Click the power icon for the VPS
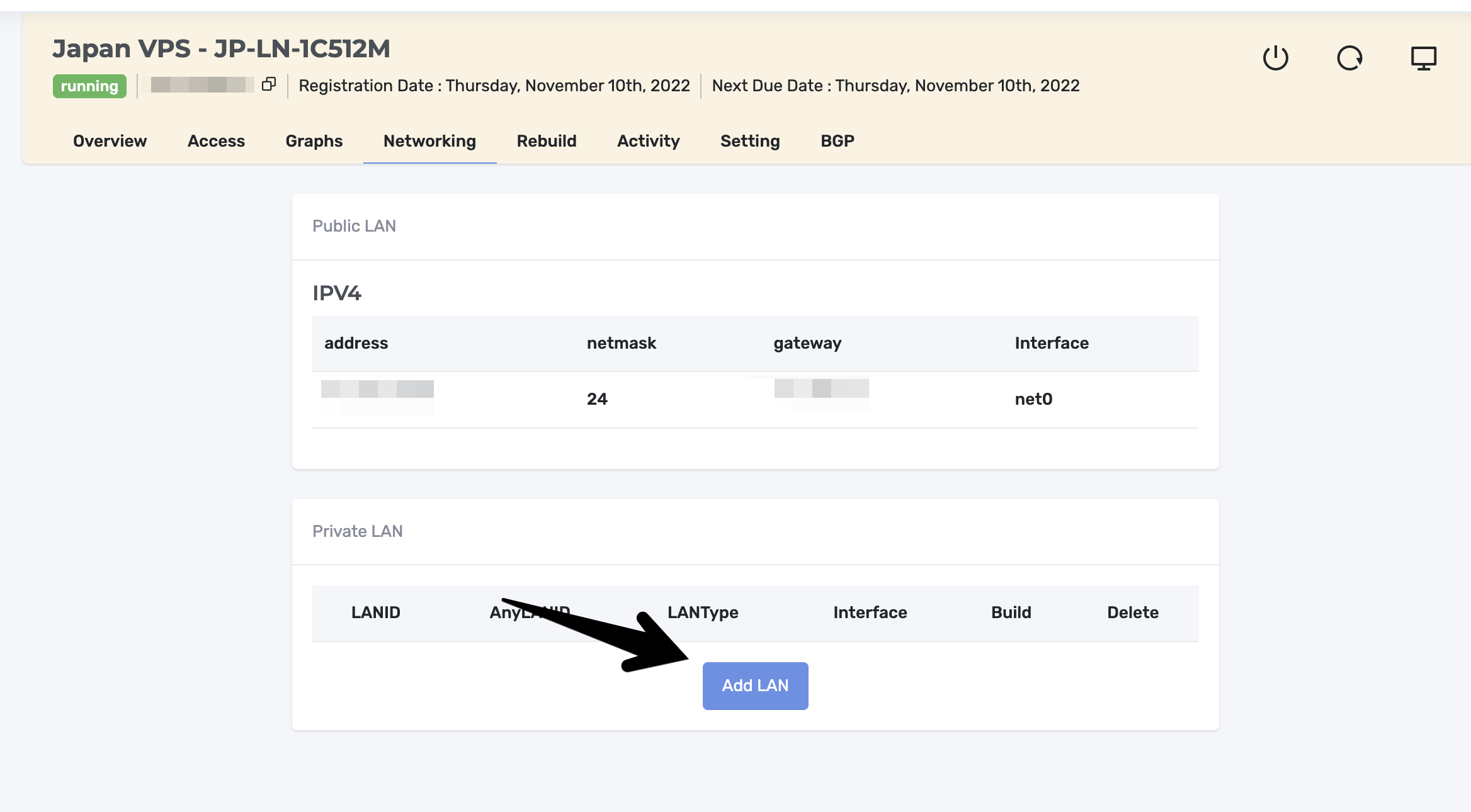1471x812 pixels. [1276, 58]
